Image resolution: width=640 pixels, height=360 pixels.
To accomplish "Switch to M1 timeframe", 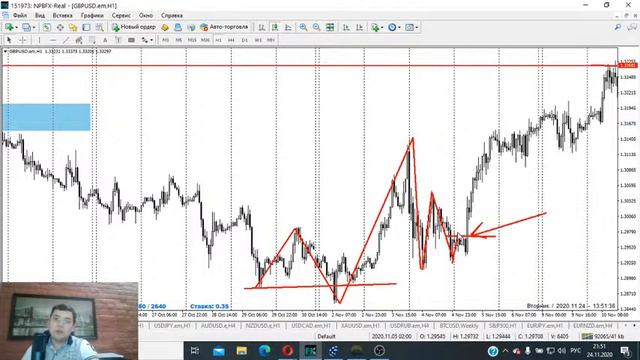I will 165,40.
